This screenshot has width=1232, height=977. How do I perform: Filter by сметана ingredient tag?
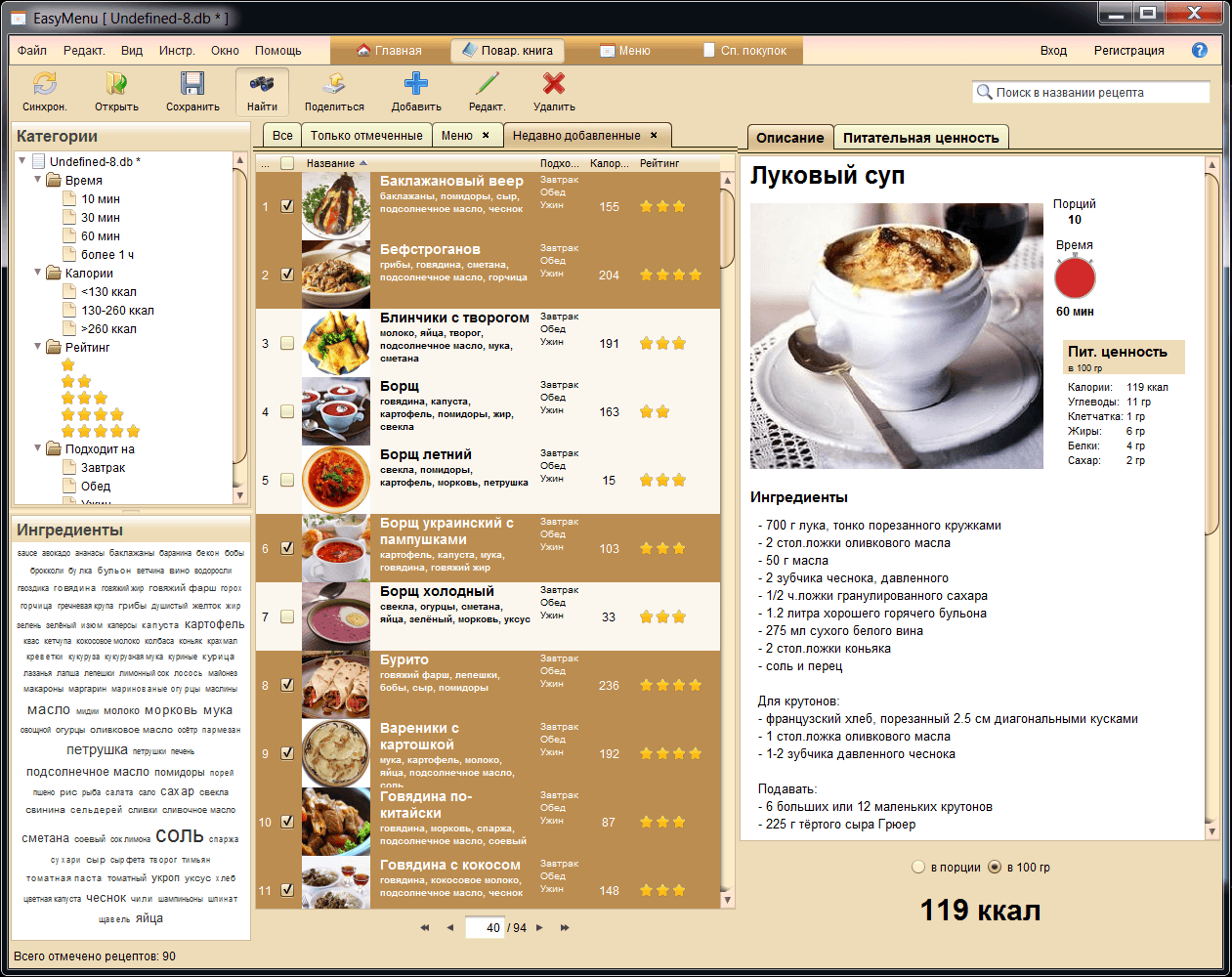[x=45, y=838]
